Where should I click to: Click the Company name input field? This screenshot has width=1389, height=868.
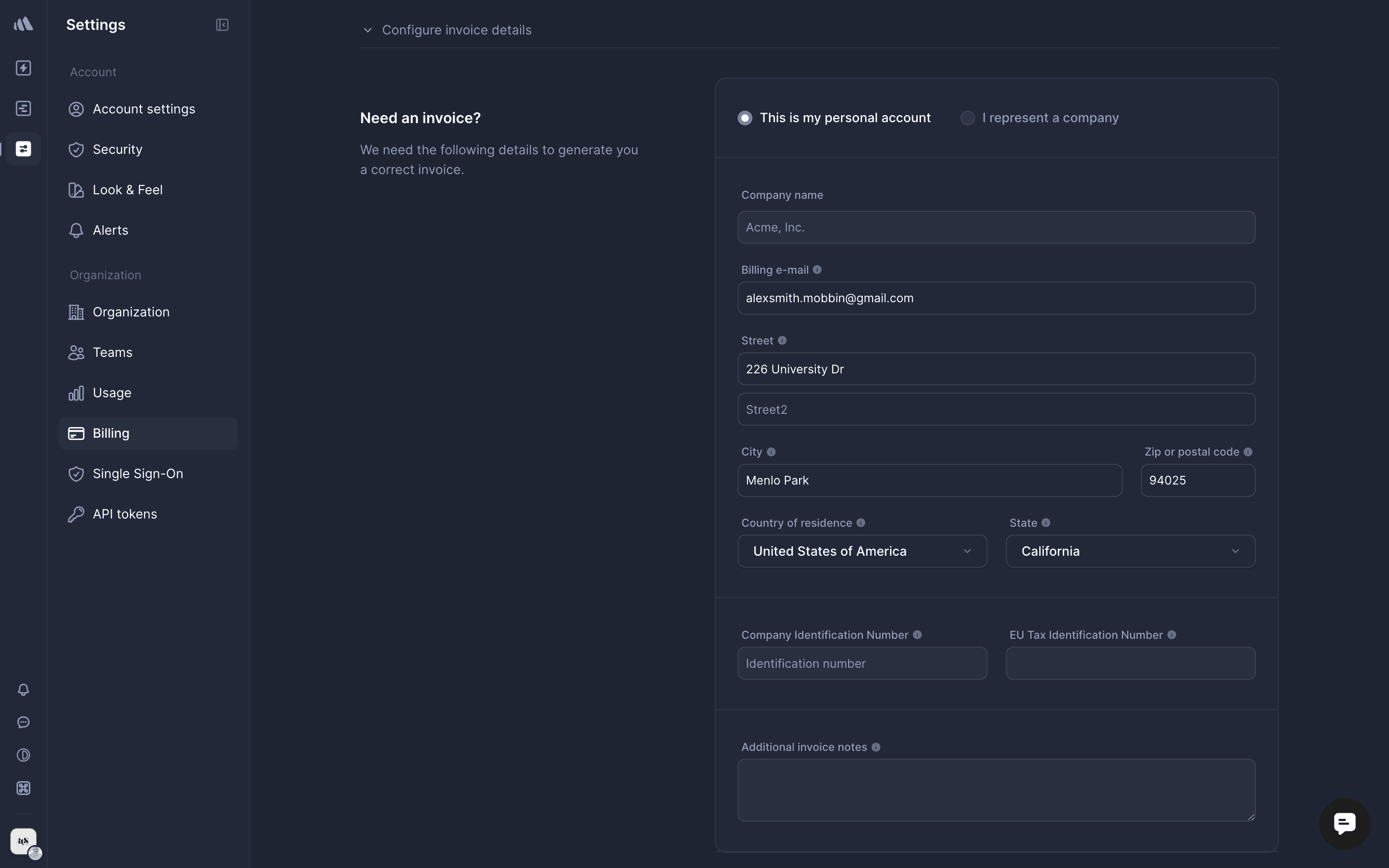coord(996,227)
